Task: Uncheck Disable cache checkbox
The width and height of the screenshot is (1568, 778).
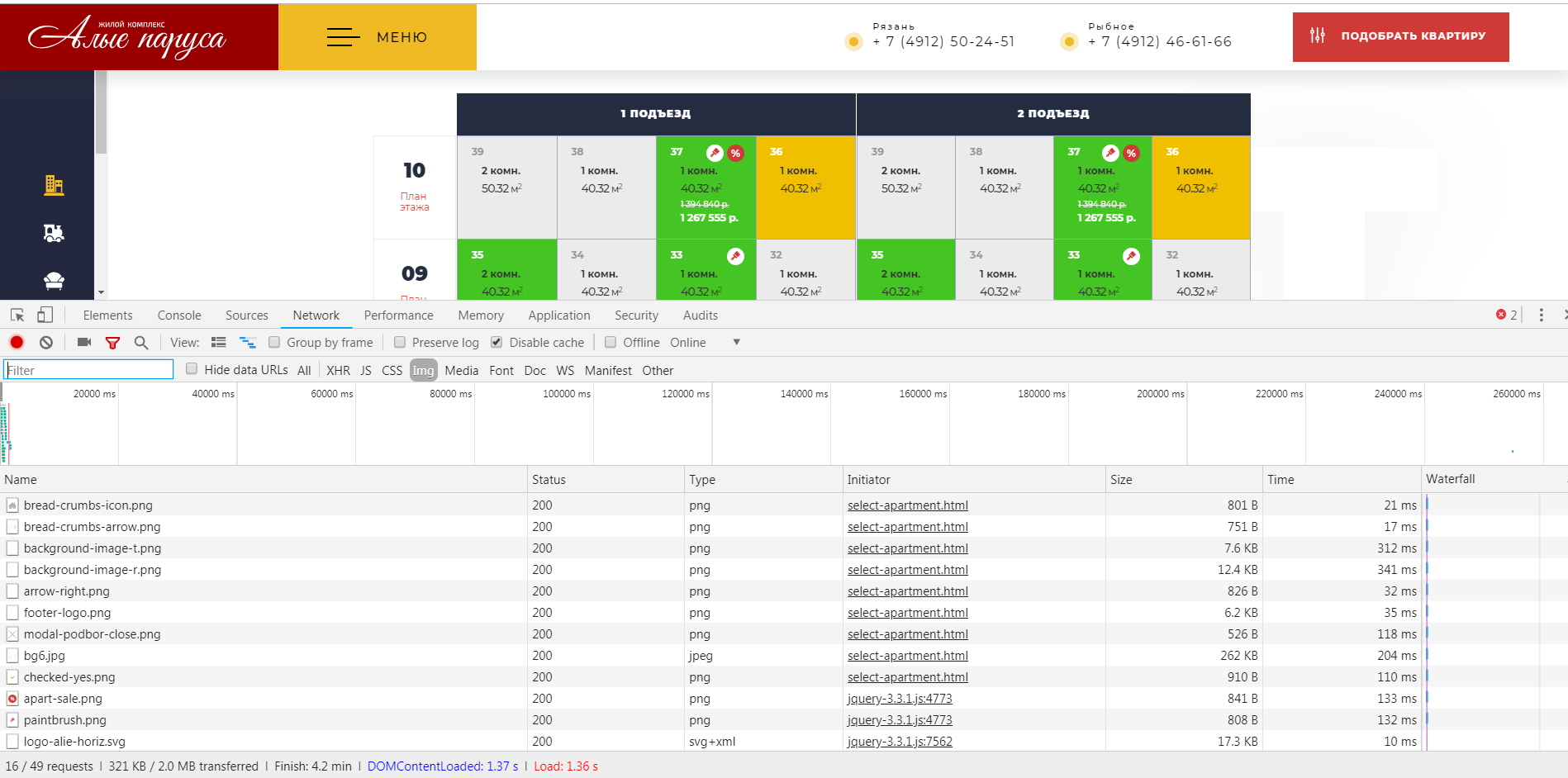Action: [497, 342]
